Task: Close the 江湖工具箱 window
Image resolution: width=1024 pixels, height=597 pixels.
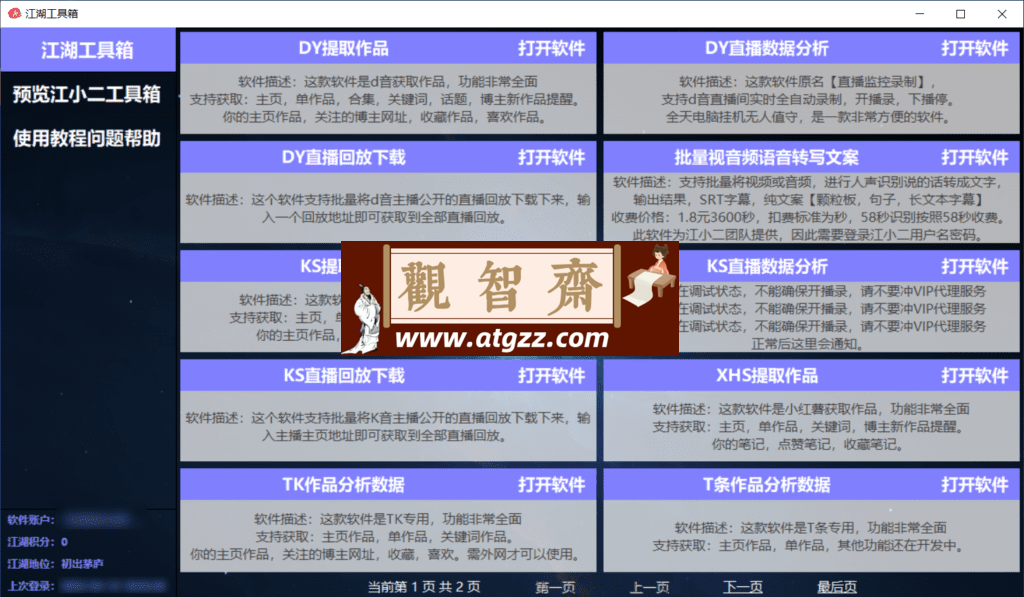Action: coord(1002,14)
